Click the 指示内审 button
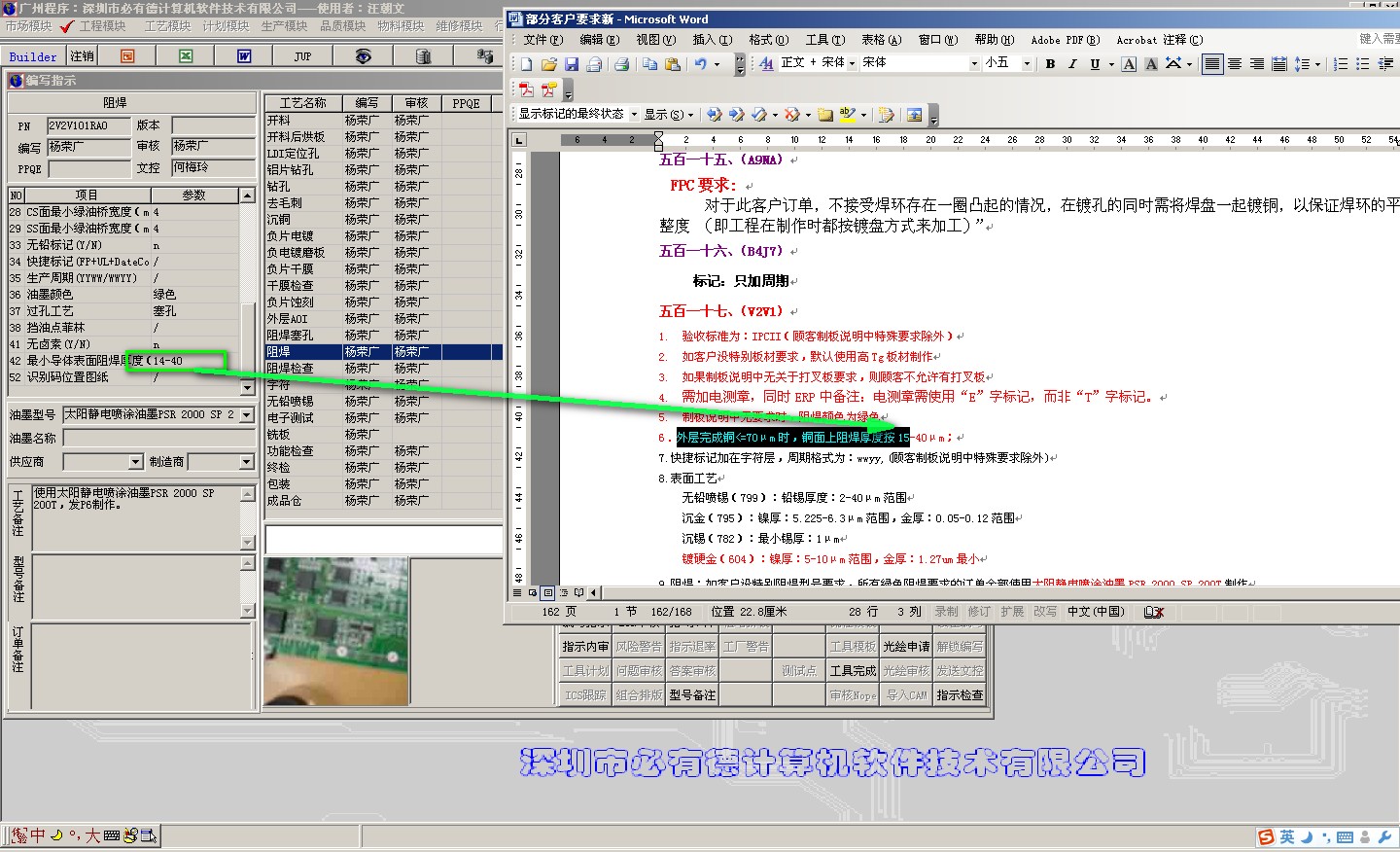Image resolution: width=1400 pixels, height=852 pixels. (x=585, y=646)
